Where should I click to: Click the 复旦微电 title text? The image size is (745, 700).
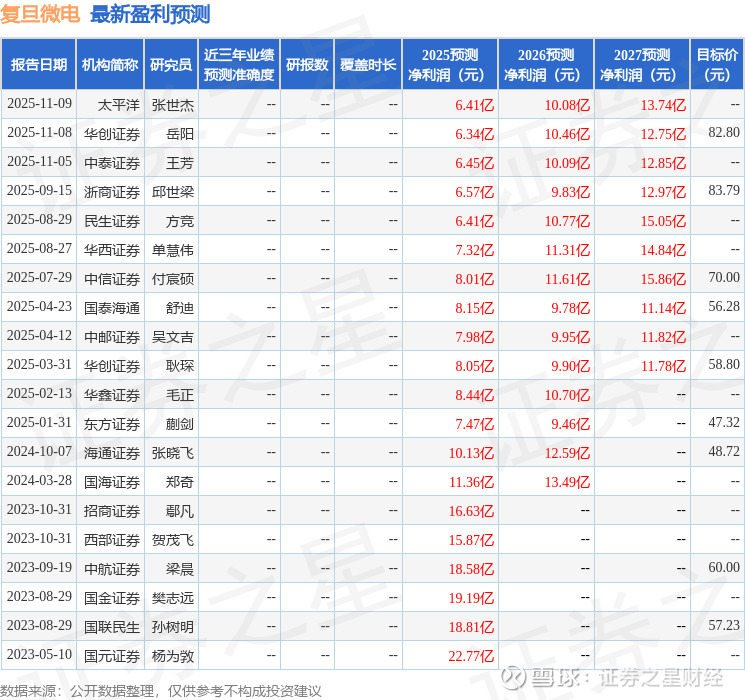coord(40,14)
